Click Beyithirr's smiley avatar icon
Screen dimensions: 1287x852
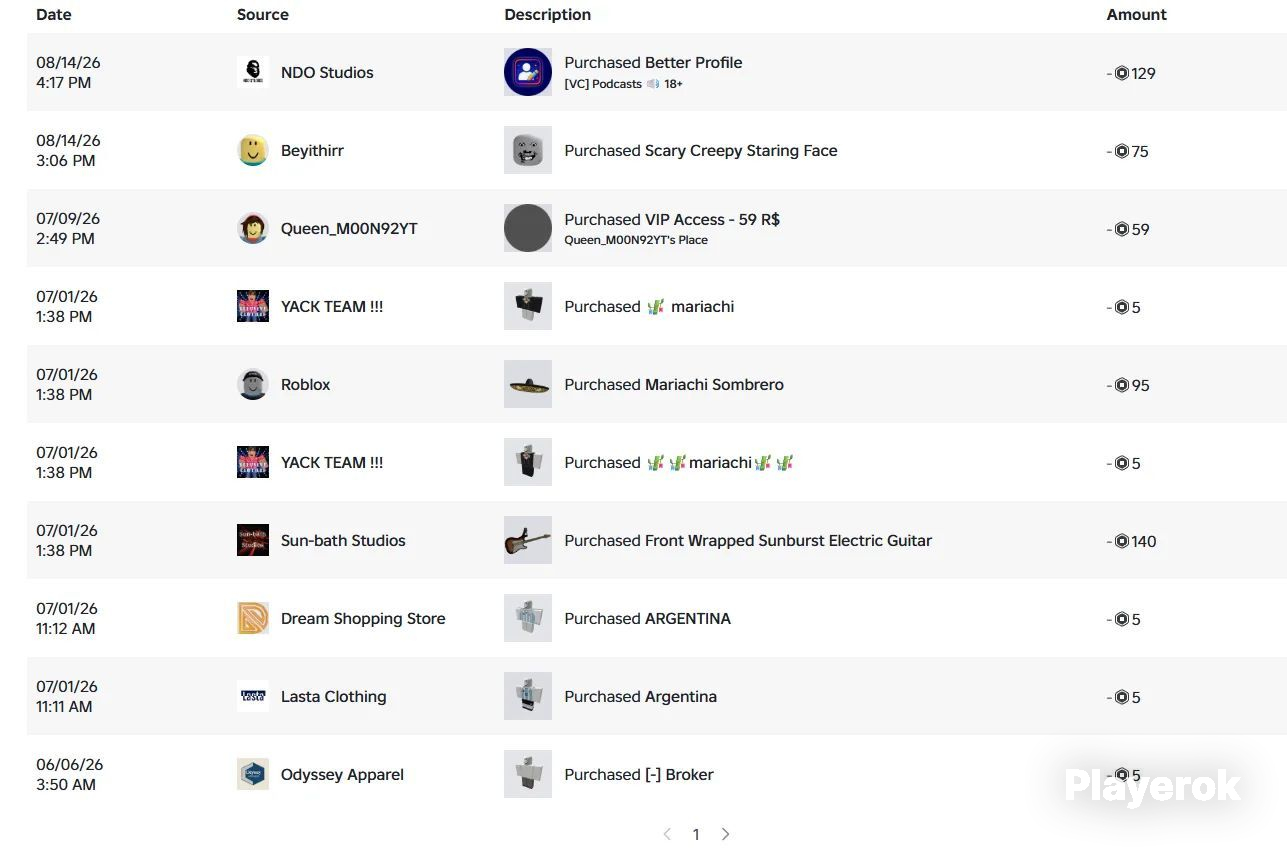pyautogui.click(x=253, y=150)
